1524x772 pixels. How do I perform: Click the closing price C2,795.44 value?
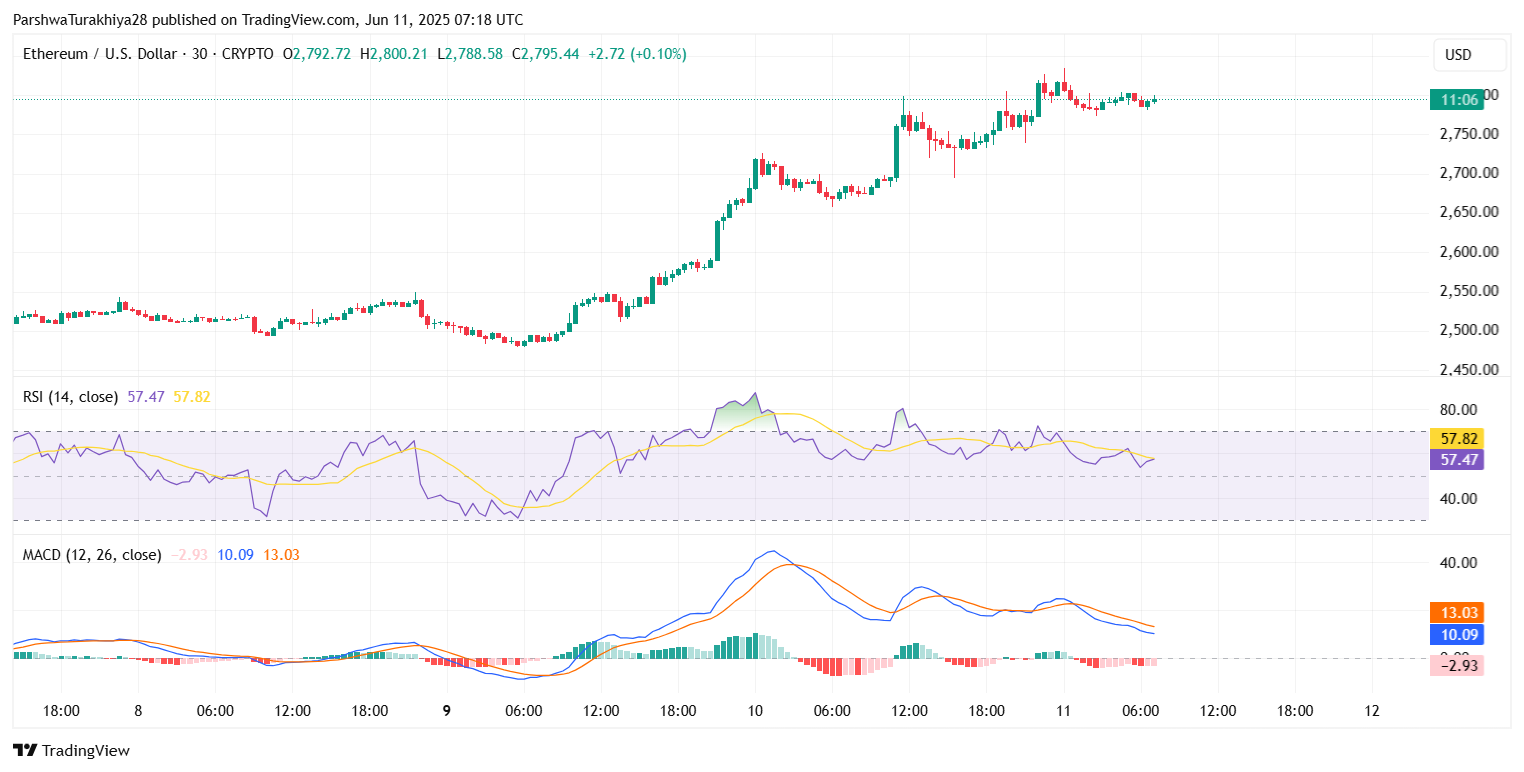click(x=546, y=54)
